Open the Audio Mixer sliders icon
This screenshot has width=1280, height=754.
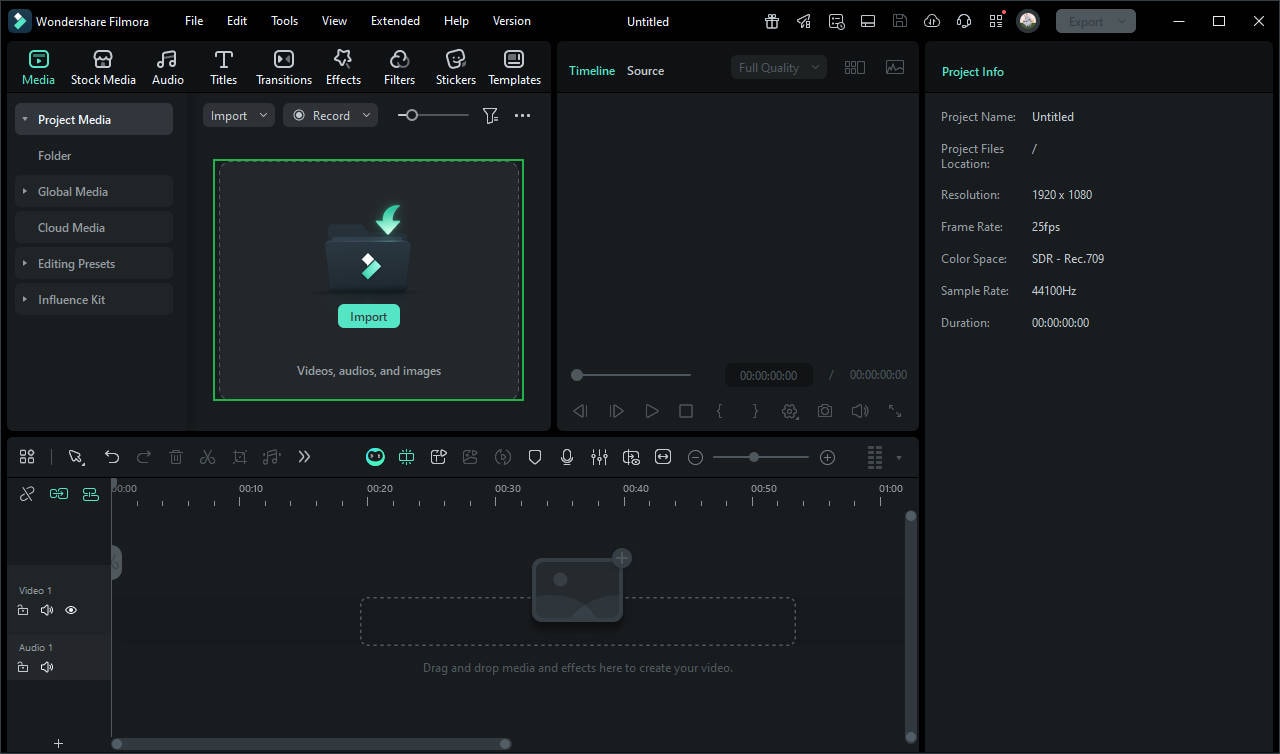599,457
